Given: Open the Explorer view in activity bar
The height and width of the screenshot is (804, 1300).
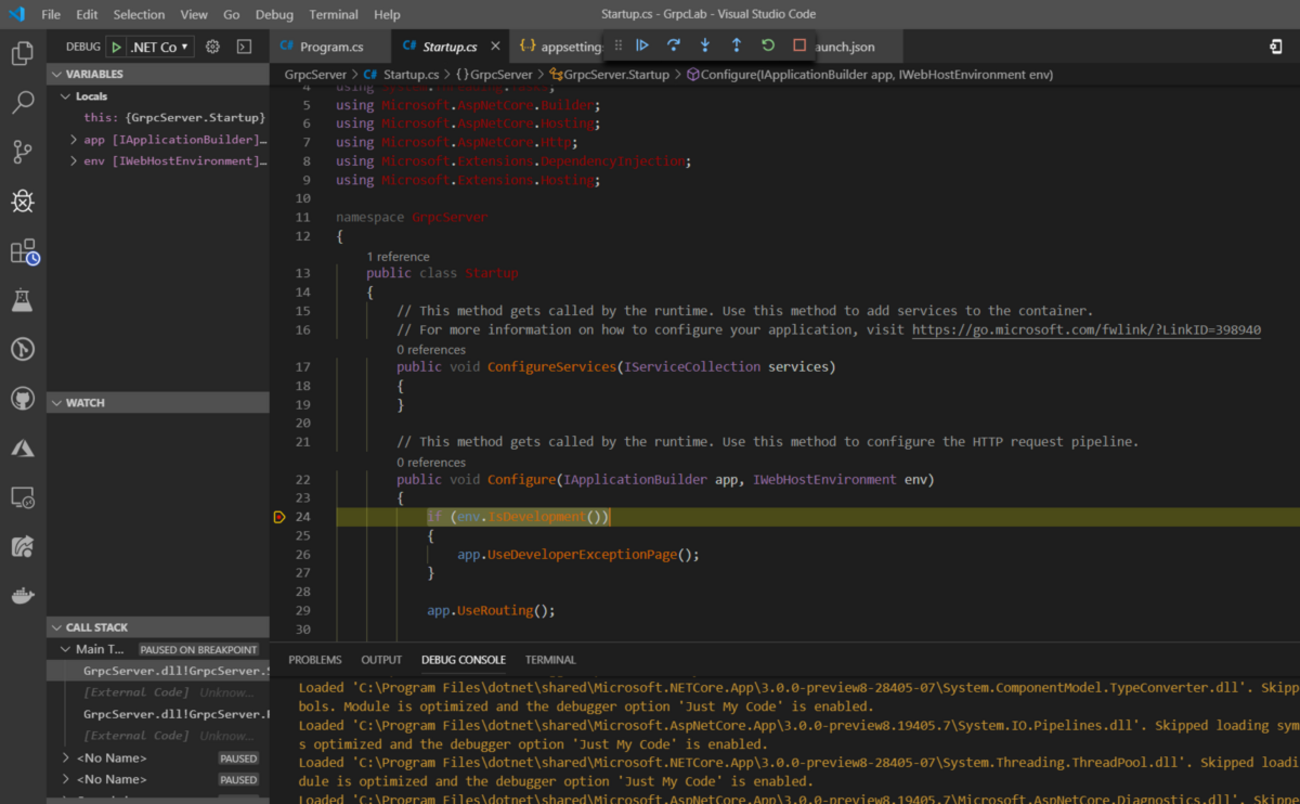Looking at the screenshot, I should 22,53.
